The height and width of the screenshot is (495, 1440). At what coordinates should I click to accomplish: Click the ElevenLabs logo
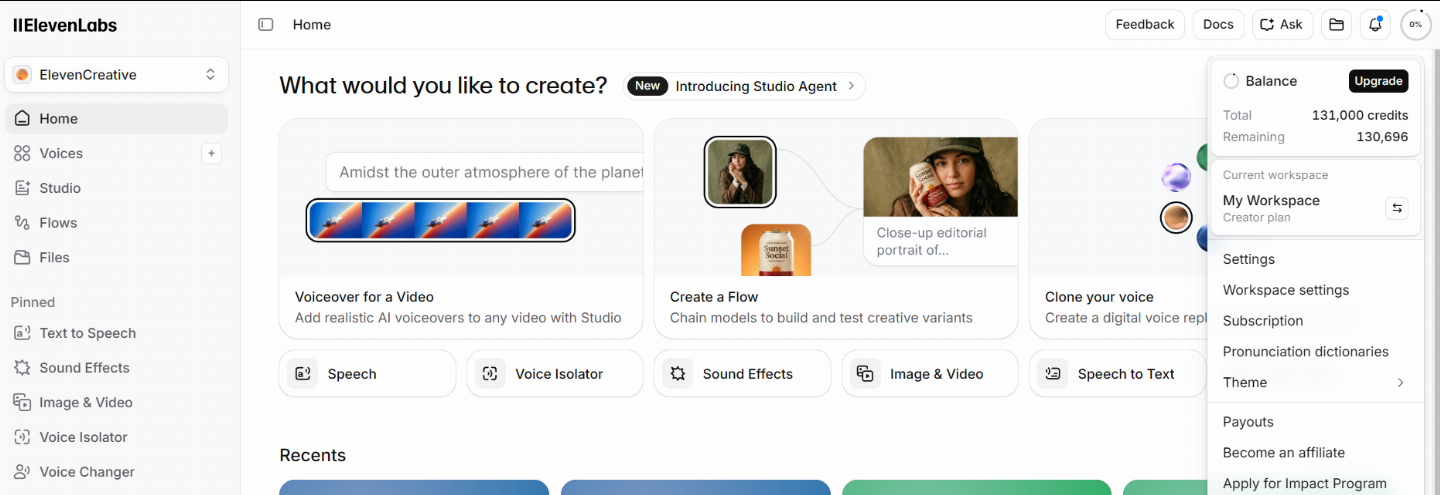pos(65,25)
